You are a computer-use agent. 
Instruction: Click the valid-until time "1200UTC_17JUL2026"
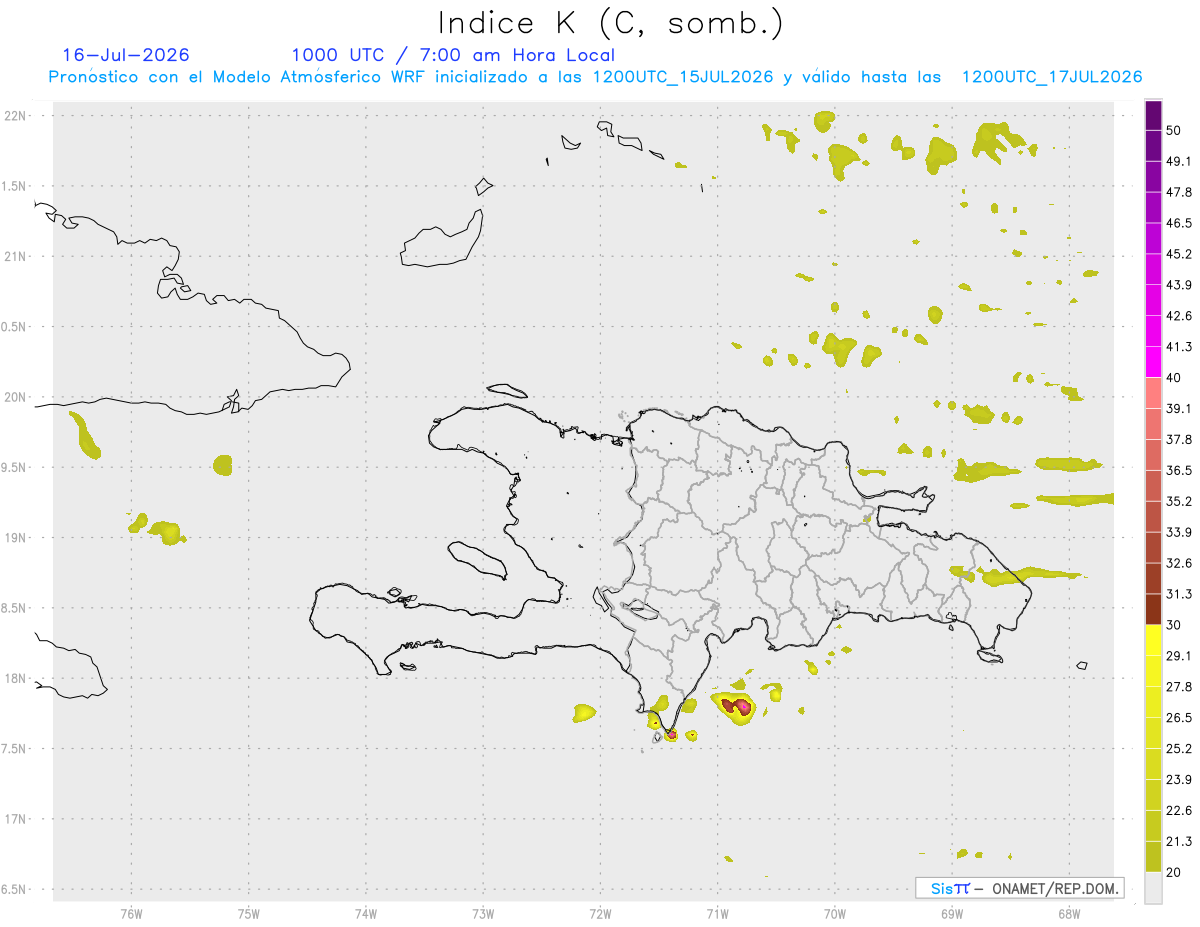click(x=1052, y=77)
